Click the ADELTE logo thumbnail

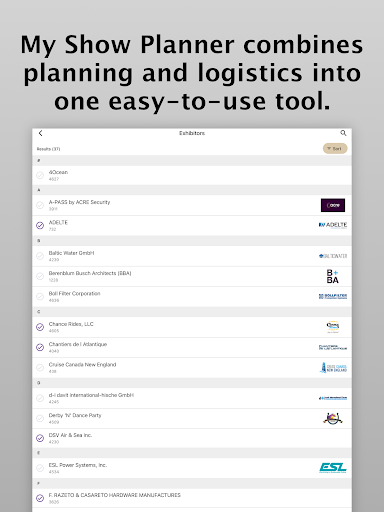333,225
